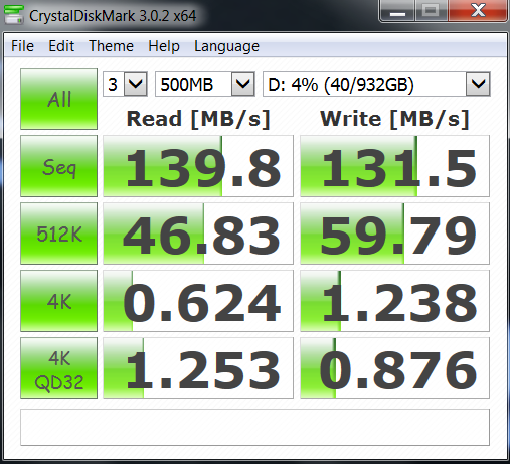Maximize the CrystalDiskMark window
Viewport: 510px width, 464px height.
431,11
